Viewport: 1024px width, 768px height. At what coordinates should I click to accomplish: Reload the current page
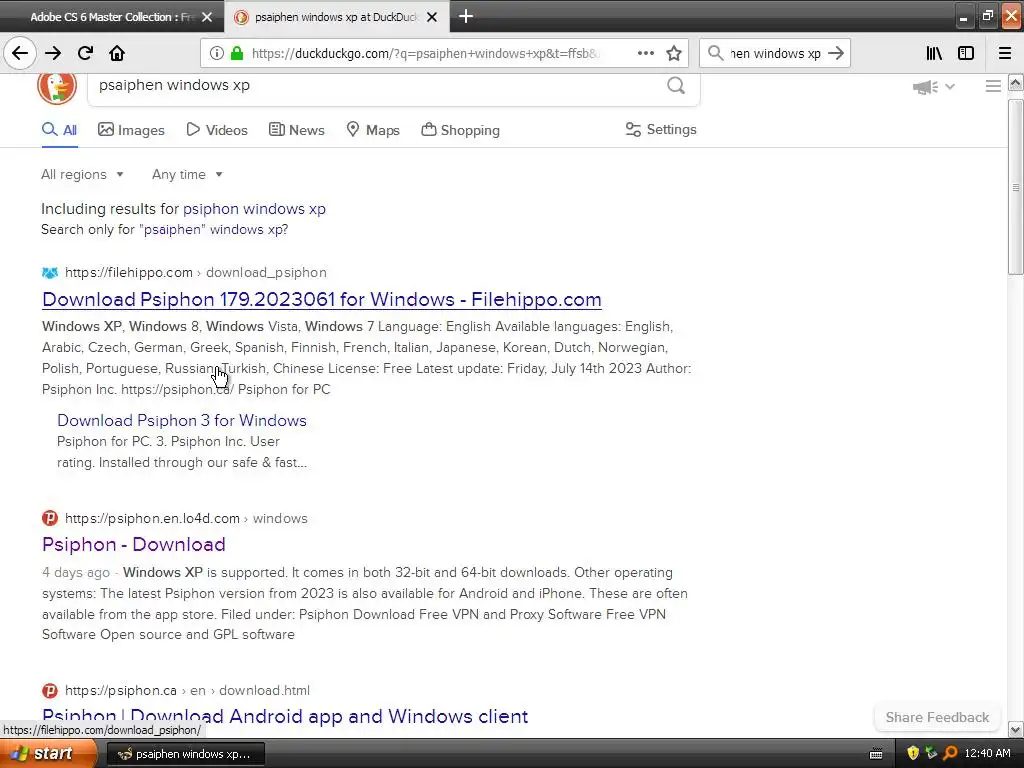(85, 53)
